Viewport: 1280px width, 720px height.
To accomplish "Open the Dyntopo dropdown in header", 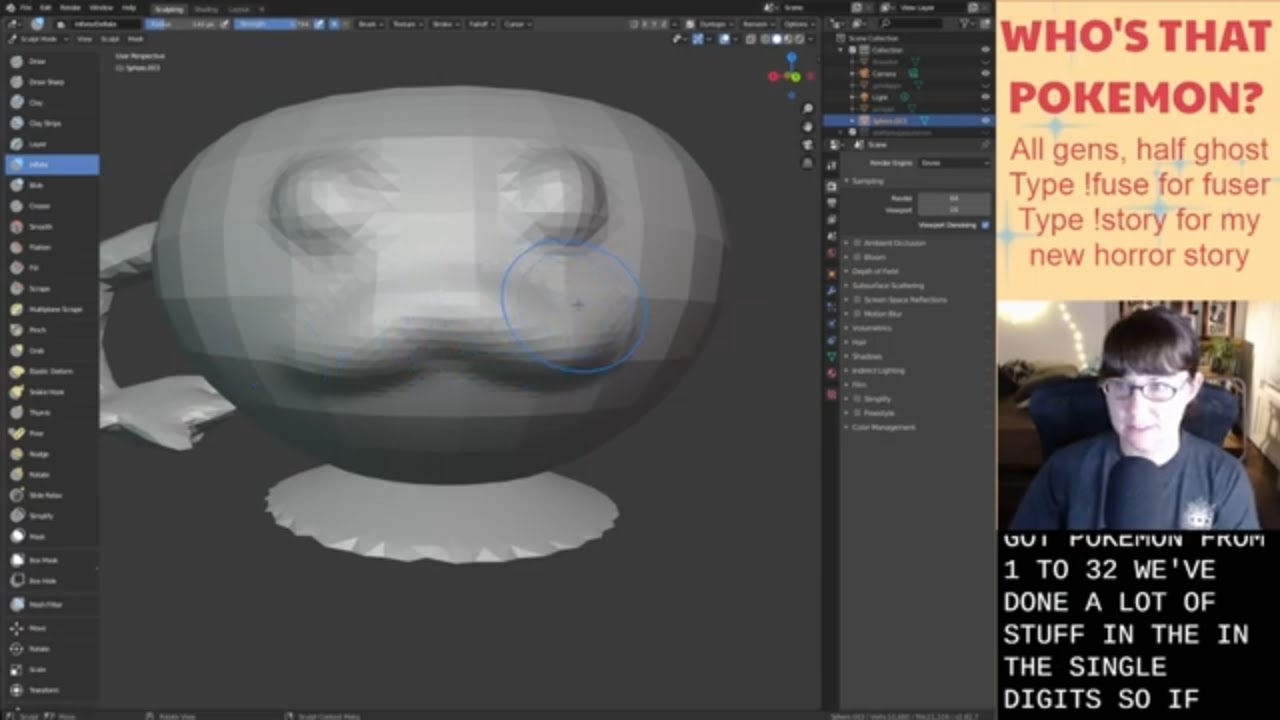I will 712,23.
